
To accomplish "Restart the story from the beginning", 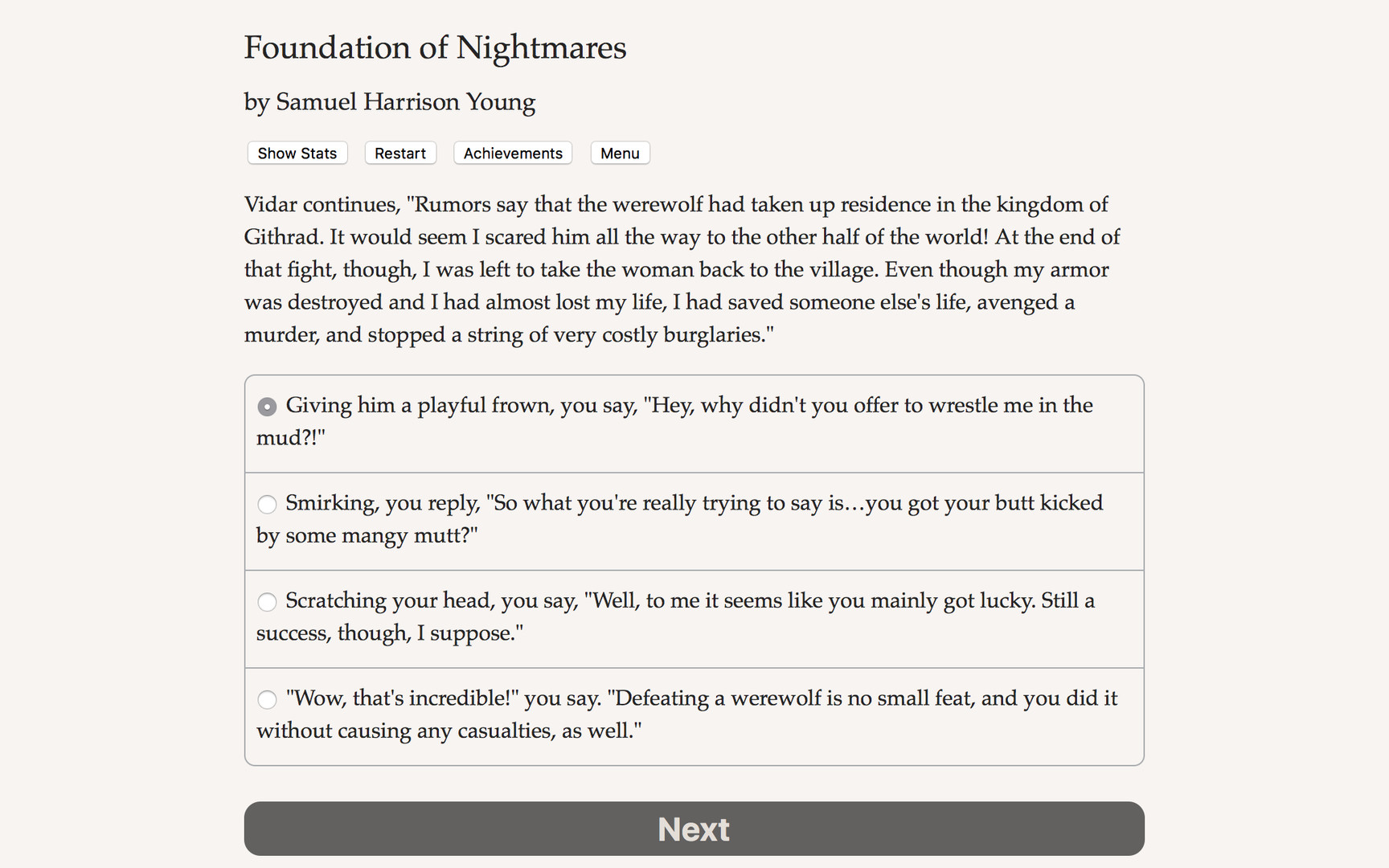I will tap(399, 153).
